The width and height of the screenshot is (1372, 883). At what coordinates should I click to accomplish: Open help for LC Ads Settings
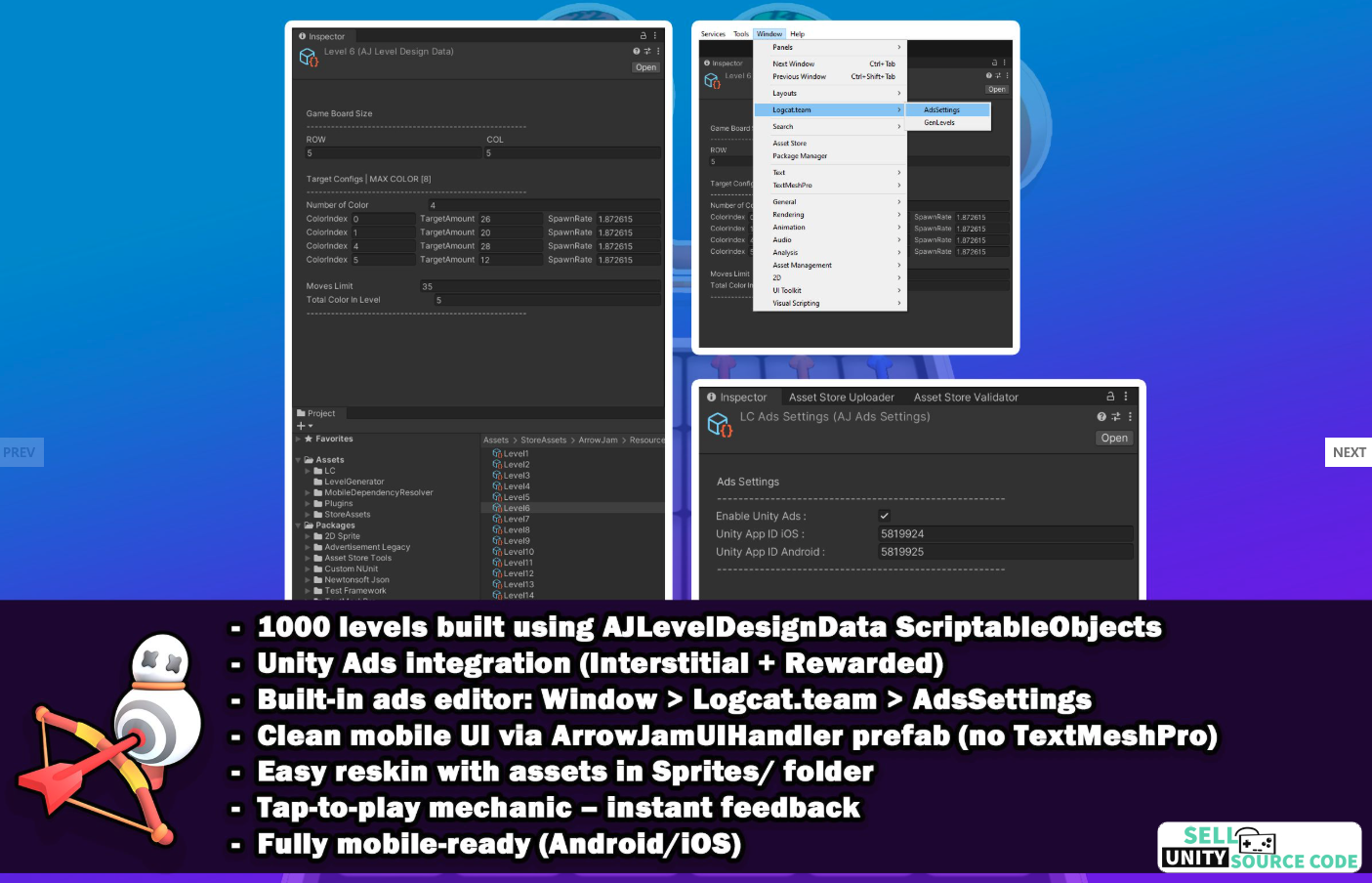(1102, 416)
